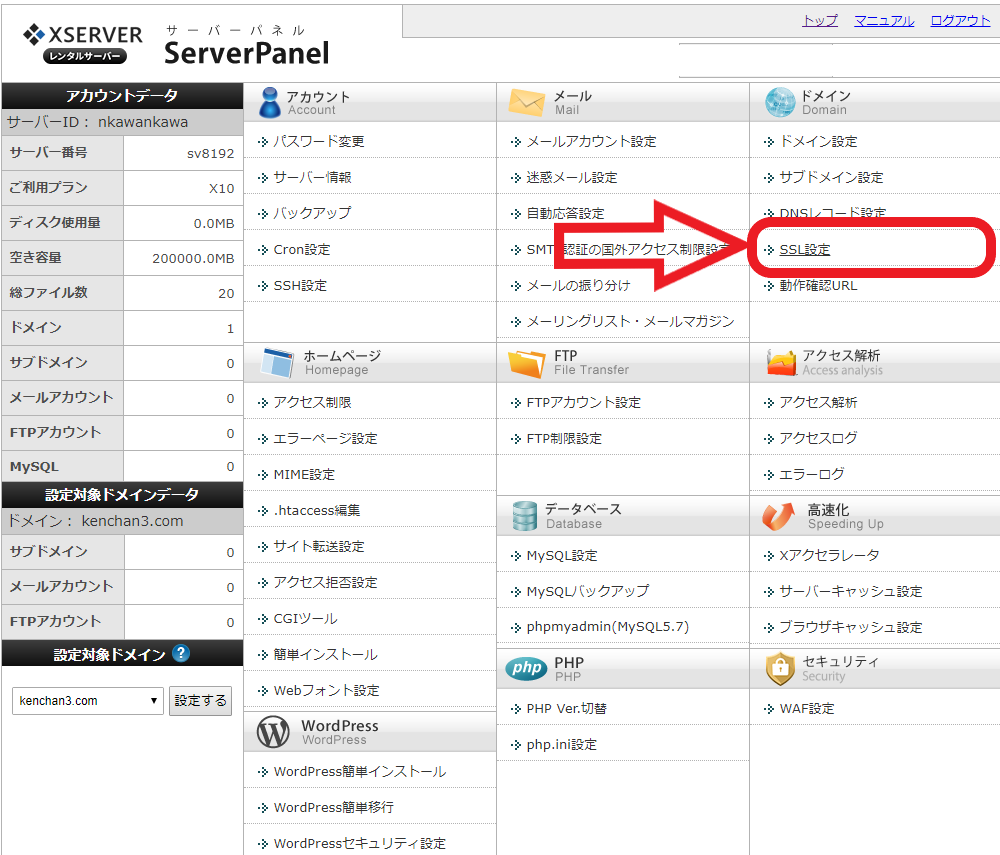Click server number value sv8192

click(210, 154)
